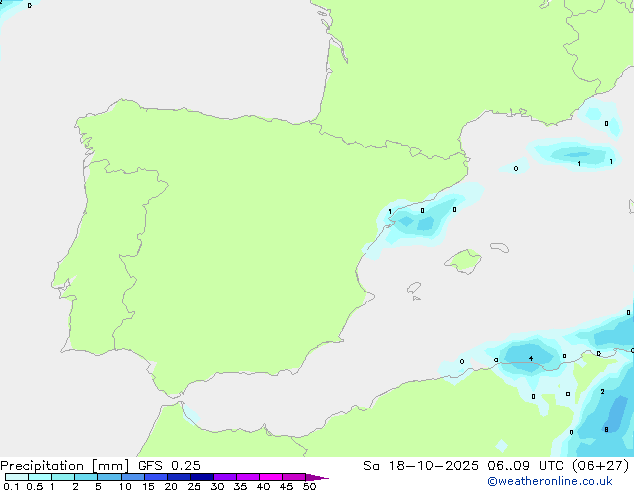This screenshot has width=634, height=490.
Task: Click the Ibiza island on the map
Action: pos(414,288)
